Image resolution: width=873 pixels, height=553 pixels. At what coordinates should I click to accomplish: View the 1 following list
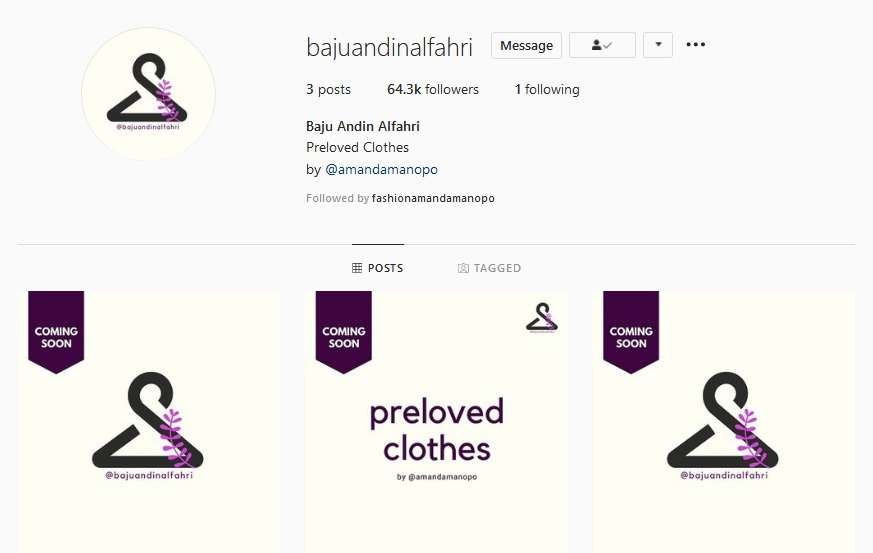547,89
